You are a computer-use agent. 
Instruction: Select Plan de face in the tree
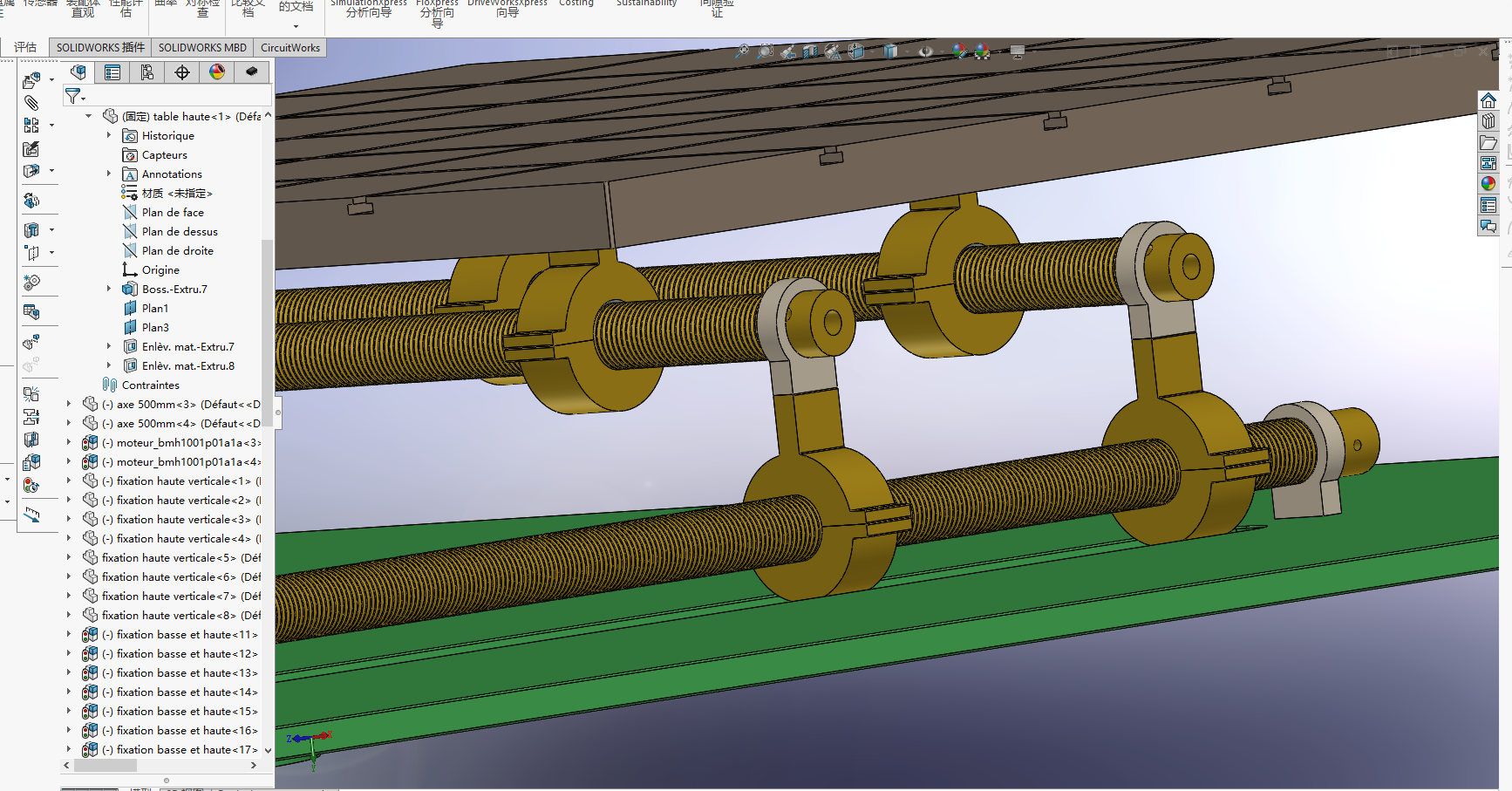tap(173, 212)
